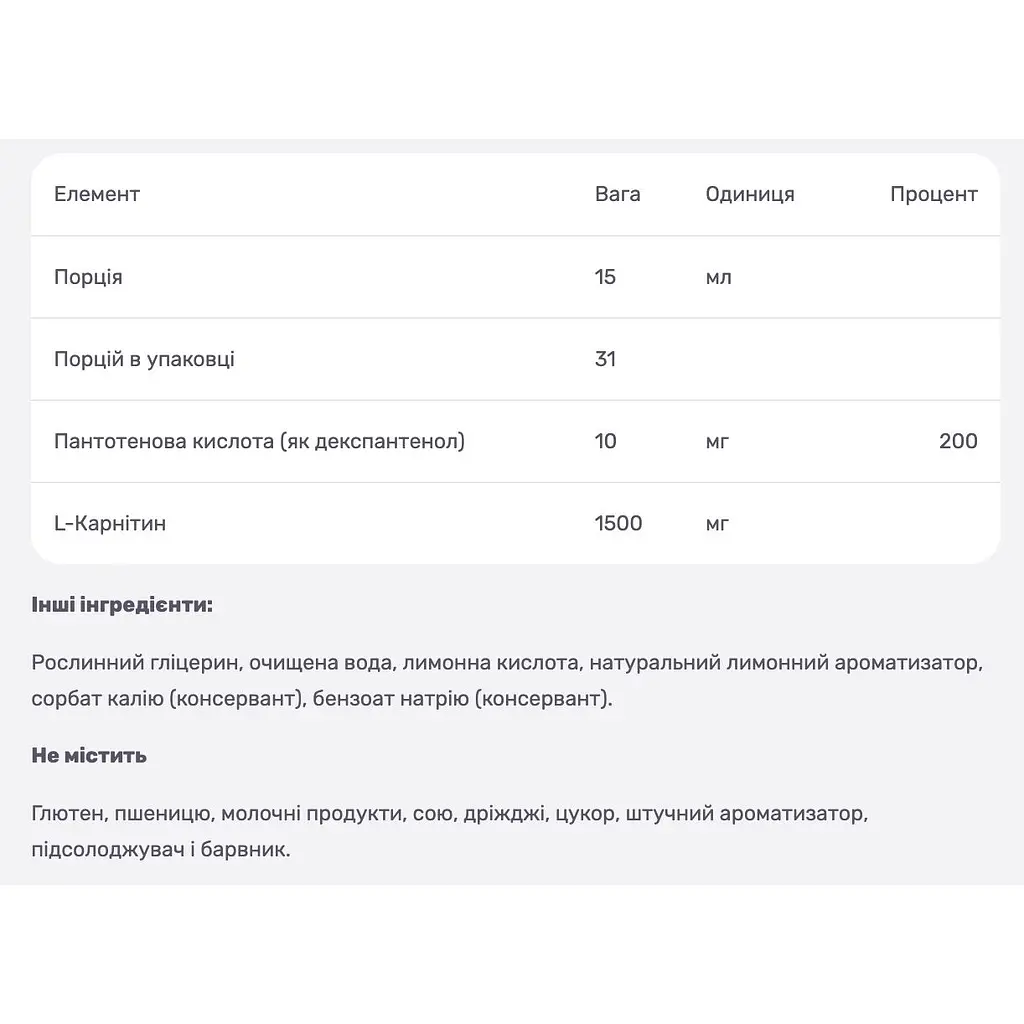Click the 10 weight value for pantothenic acid

[x=605, y=441]
